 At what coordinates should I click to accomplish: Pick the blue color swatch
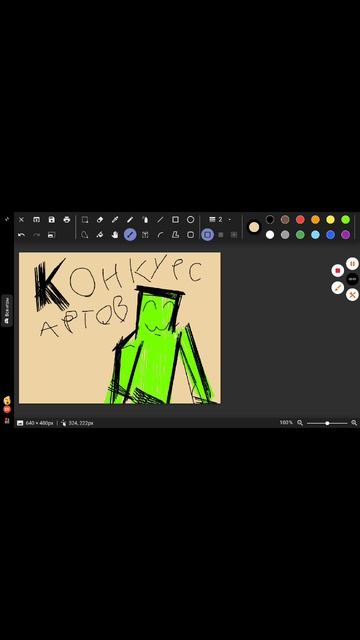(x=330, y=235)
